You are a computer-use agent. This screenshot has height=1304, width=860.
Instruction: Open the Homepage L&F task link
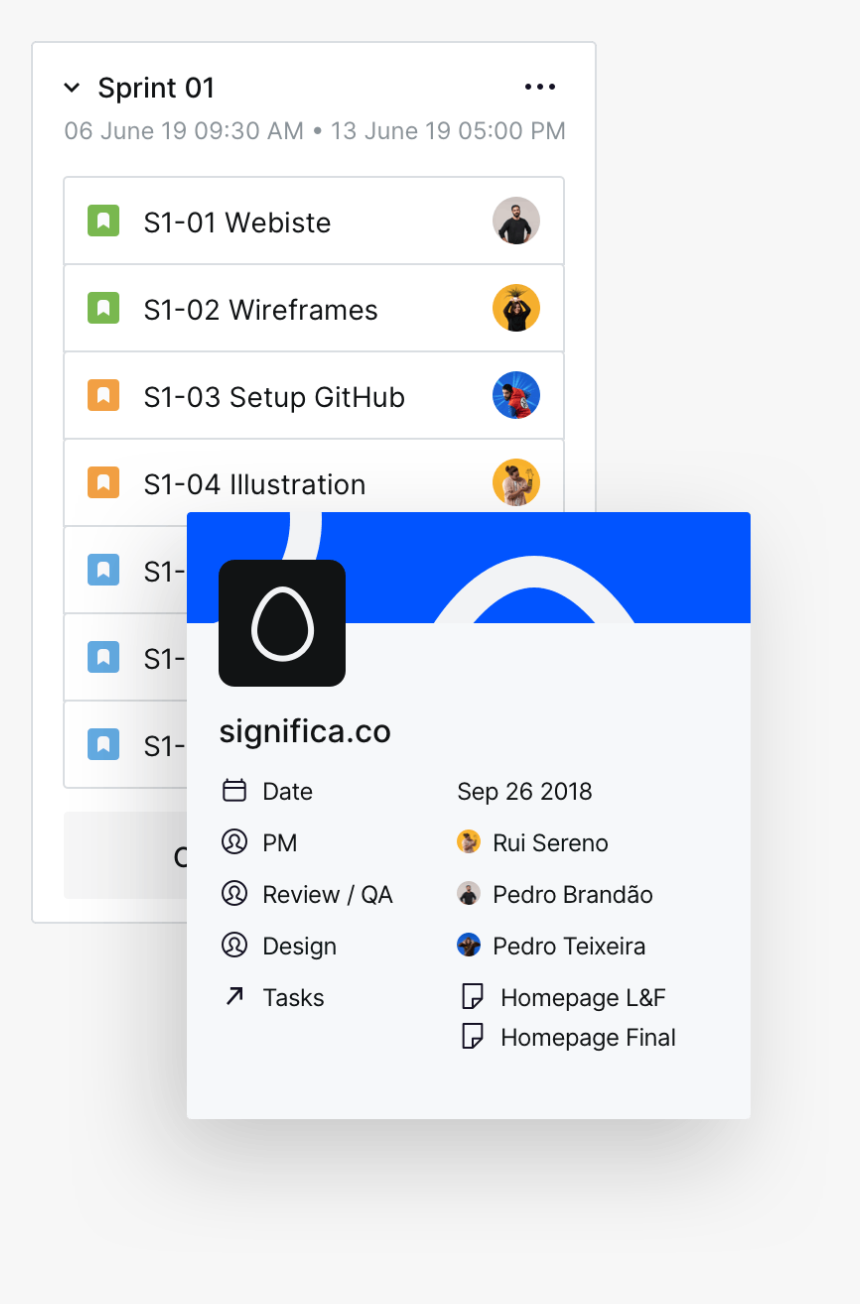(x=583, y=997)
